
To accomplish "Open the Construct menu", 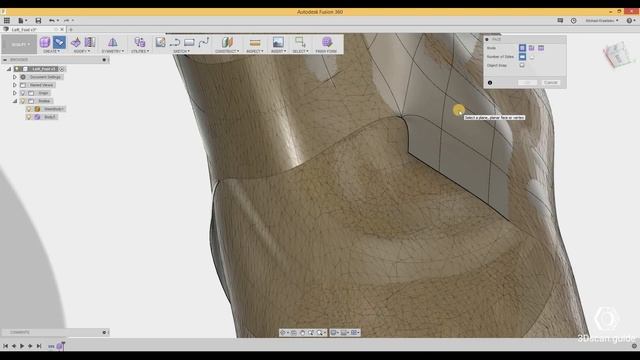I will pyautogui.click(x=227, y=51).
